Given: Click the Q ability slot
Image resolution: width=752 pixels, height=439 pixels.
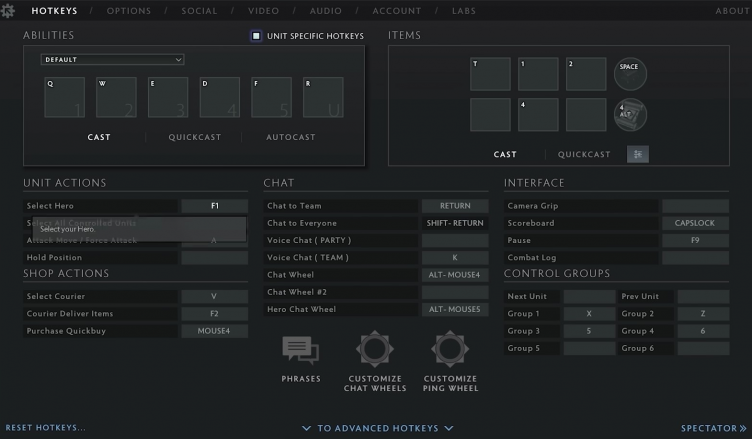Looking at the screenshot, I should [64, 97].
